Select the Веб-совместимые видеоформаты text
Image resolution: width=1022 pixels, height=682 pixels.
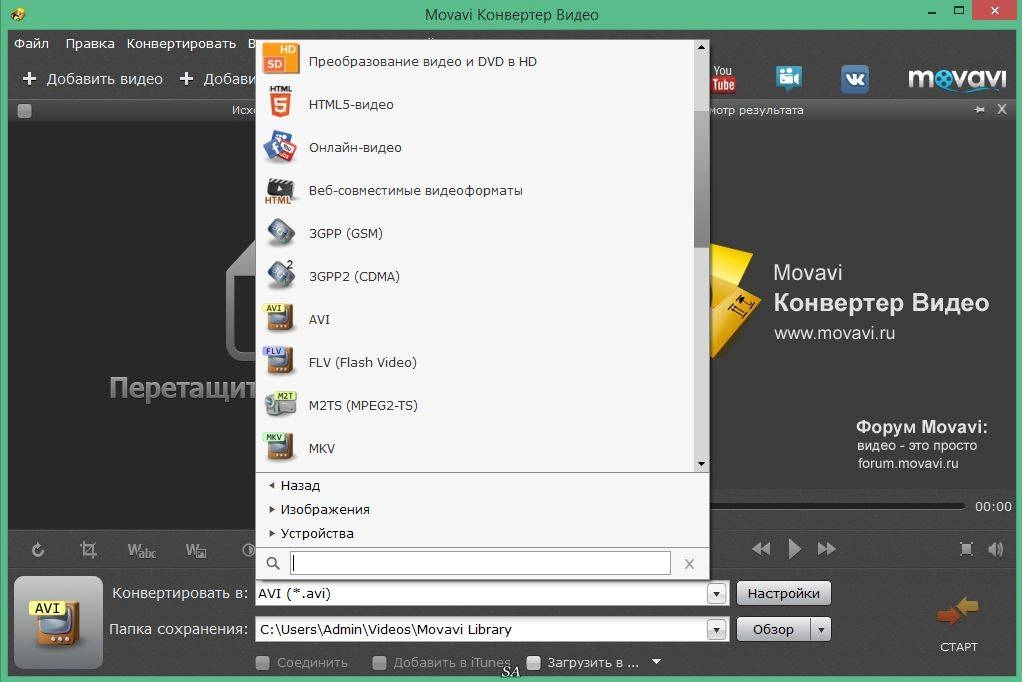416,191
